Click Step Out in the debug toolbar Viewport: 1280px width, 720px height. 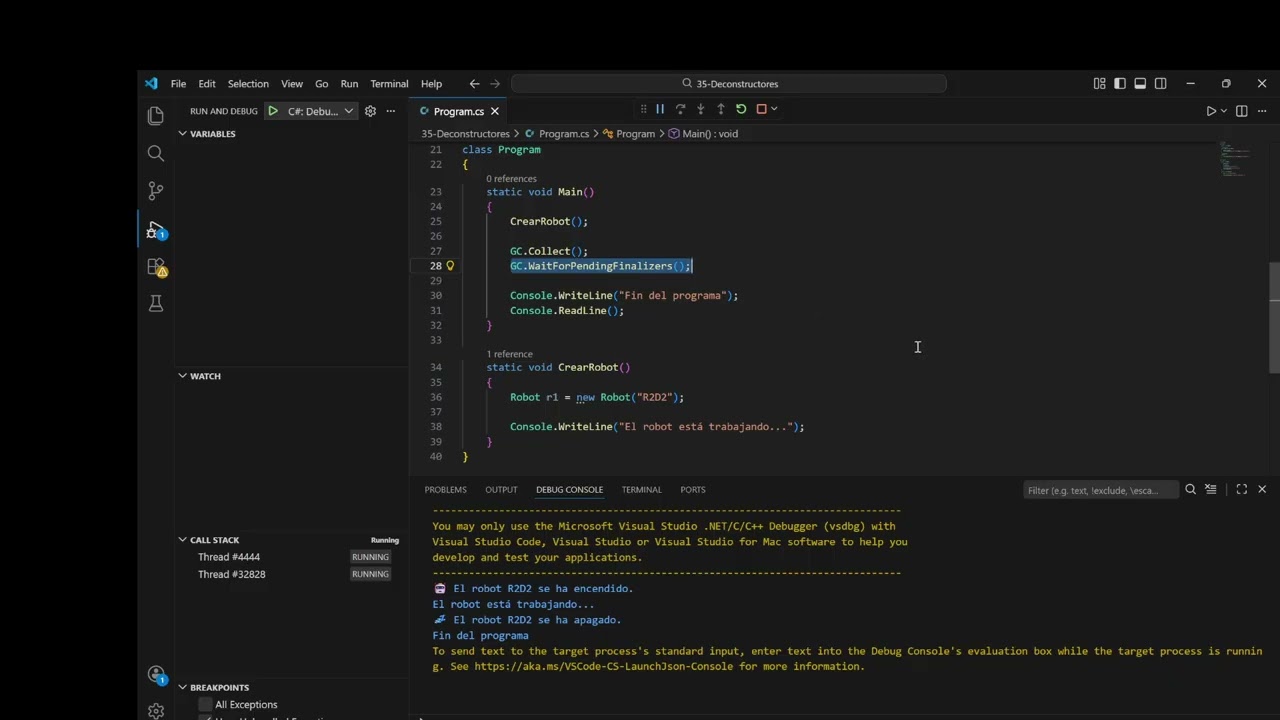(720, 109)
